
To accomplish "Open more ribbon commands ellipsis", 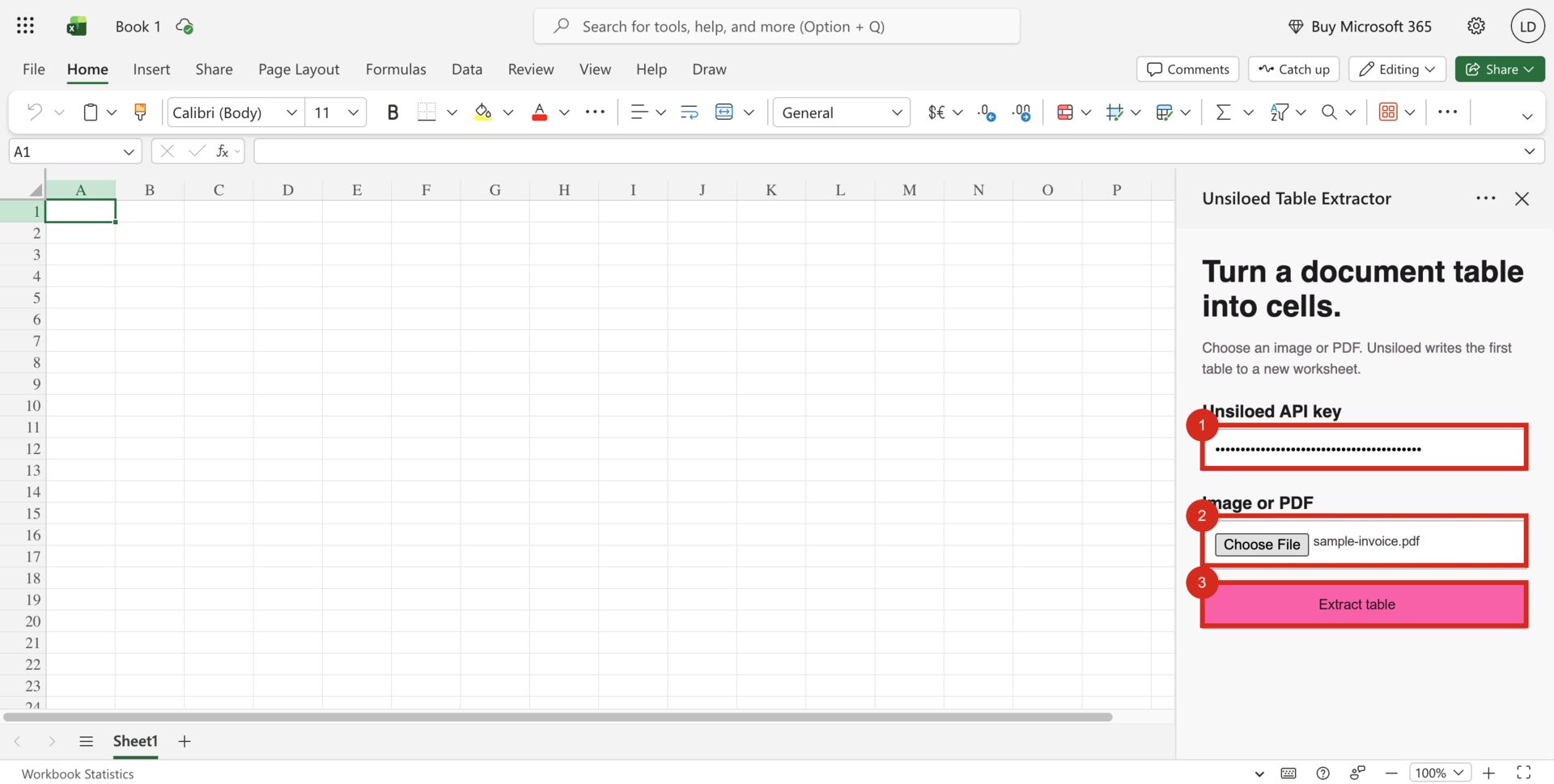I will (x=1448, y=112).
